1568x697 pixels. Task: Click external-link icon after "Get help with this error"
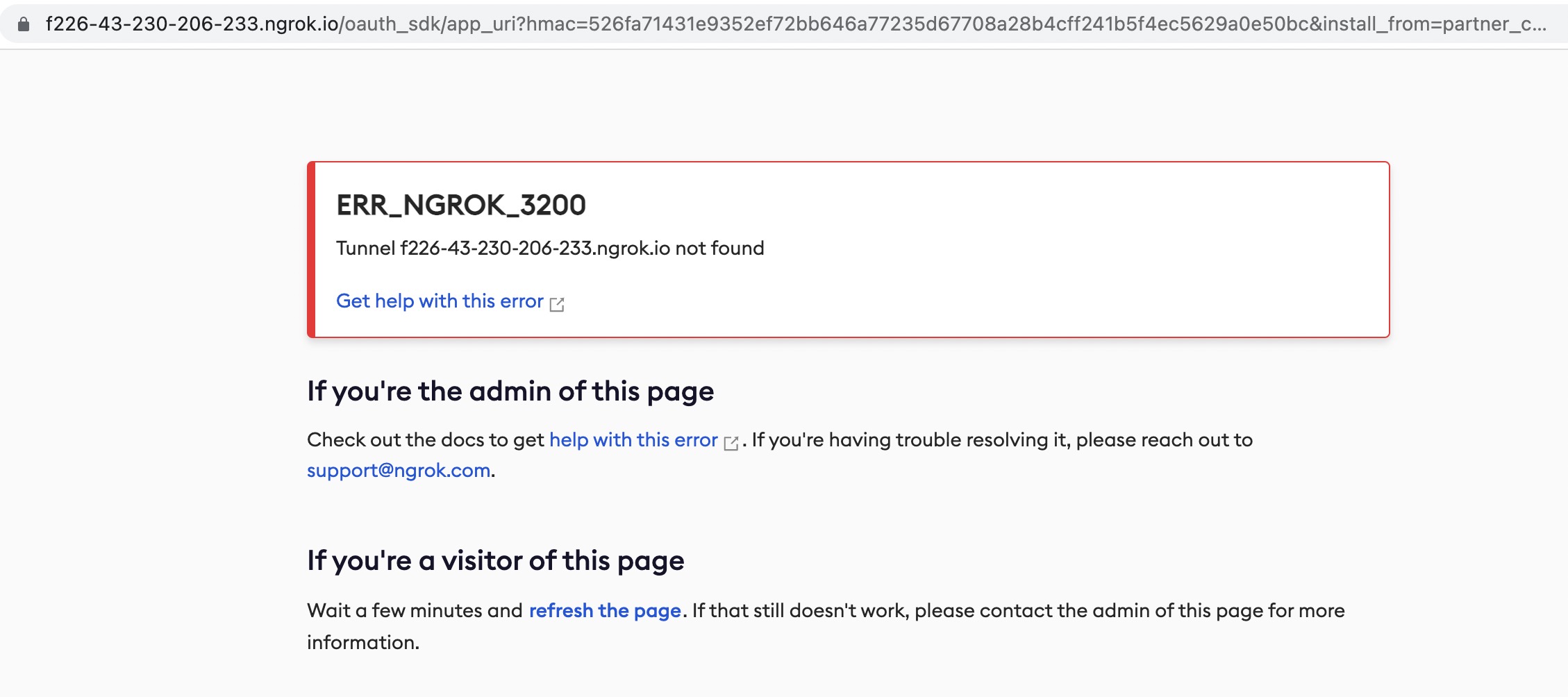(x=557, y=304)
